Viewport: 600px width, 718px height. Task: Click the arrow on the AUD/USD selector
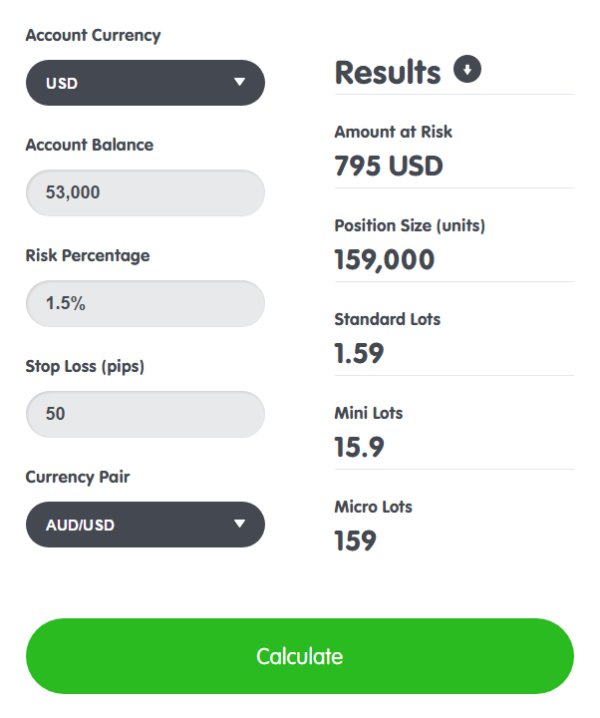239,523
